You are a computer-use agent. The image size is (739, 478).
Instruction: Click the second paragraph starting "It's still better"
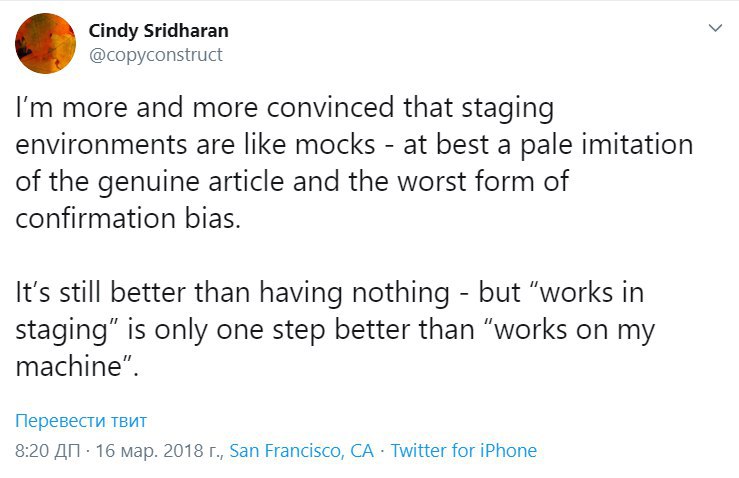click(335, 329)
